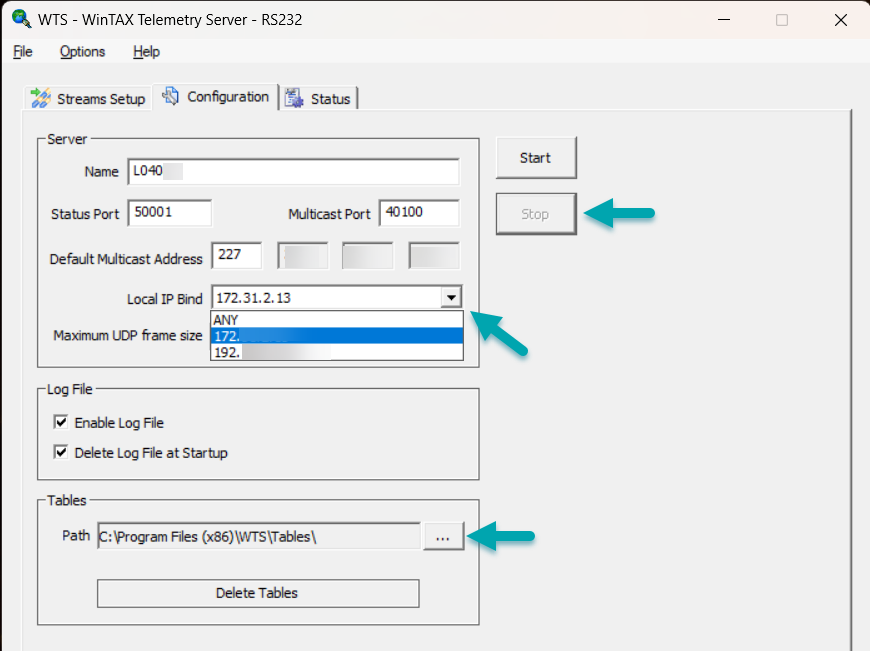
Task: Click the Tables Path text field
Action: [x=259, y=537]
